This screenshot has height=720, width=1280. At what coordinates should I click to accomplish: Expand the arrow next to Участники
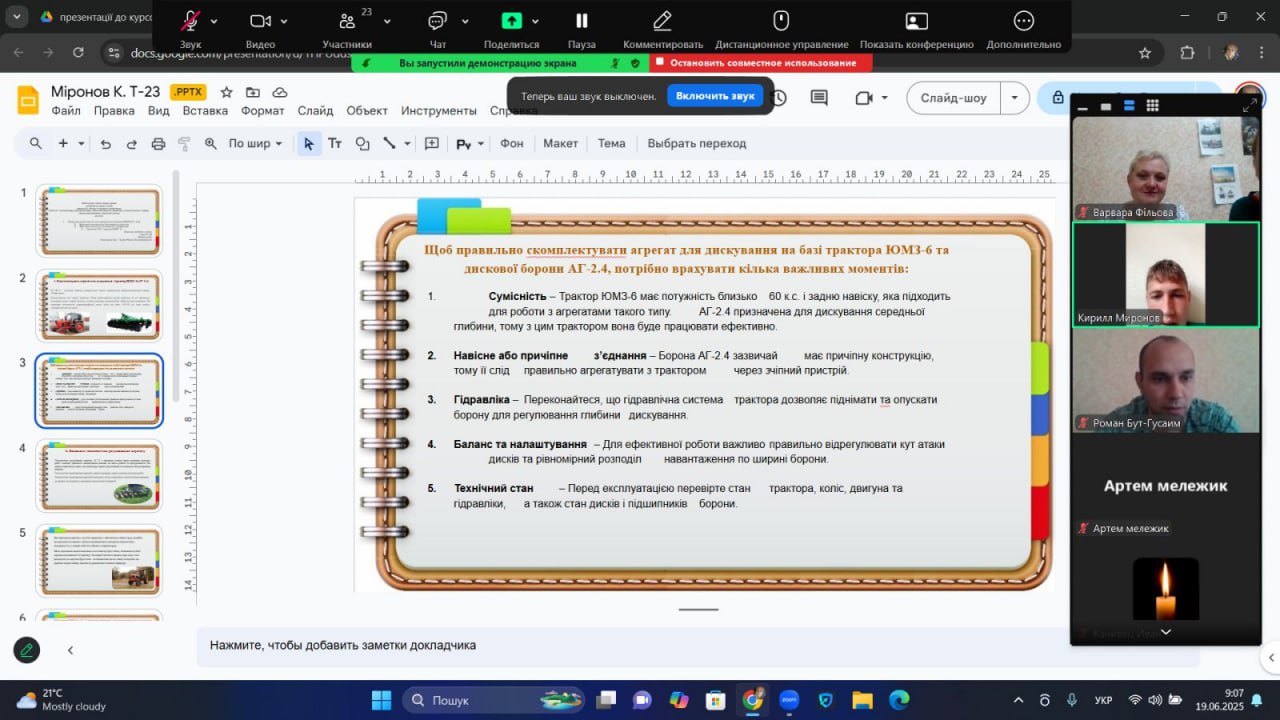pyautogui.click(x=387, y=21)
